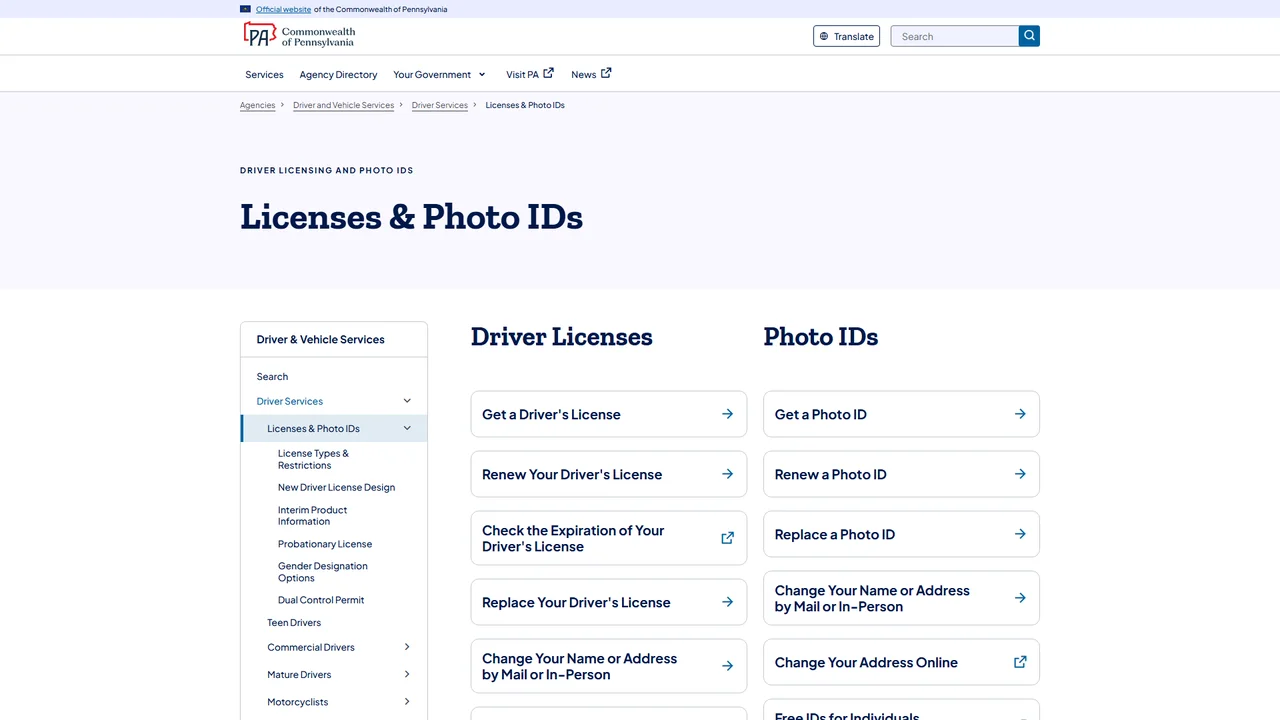Click into the Search input field
The image size is (1280, 720).
click(x=954, y=36)
